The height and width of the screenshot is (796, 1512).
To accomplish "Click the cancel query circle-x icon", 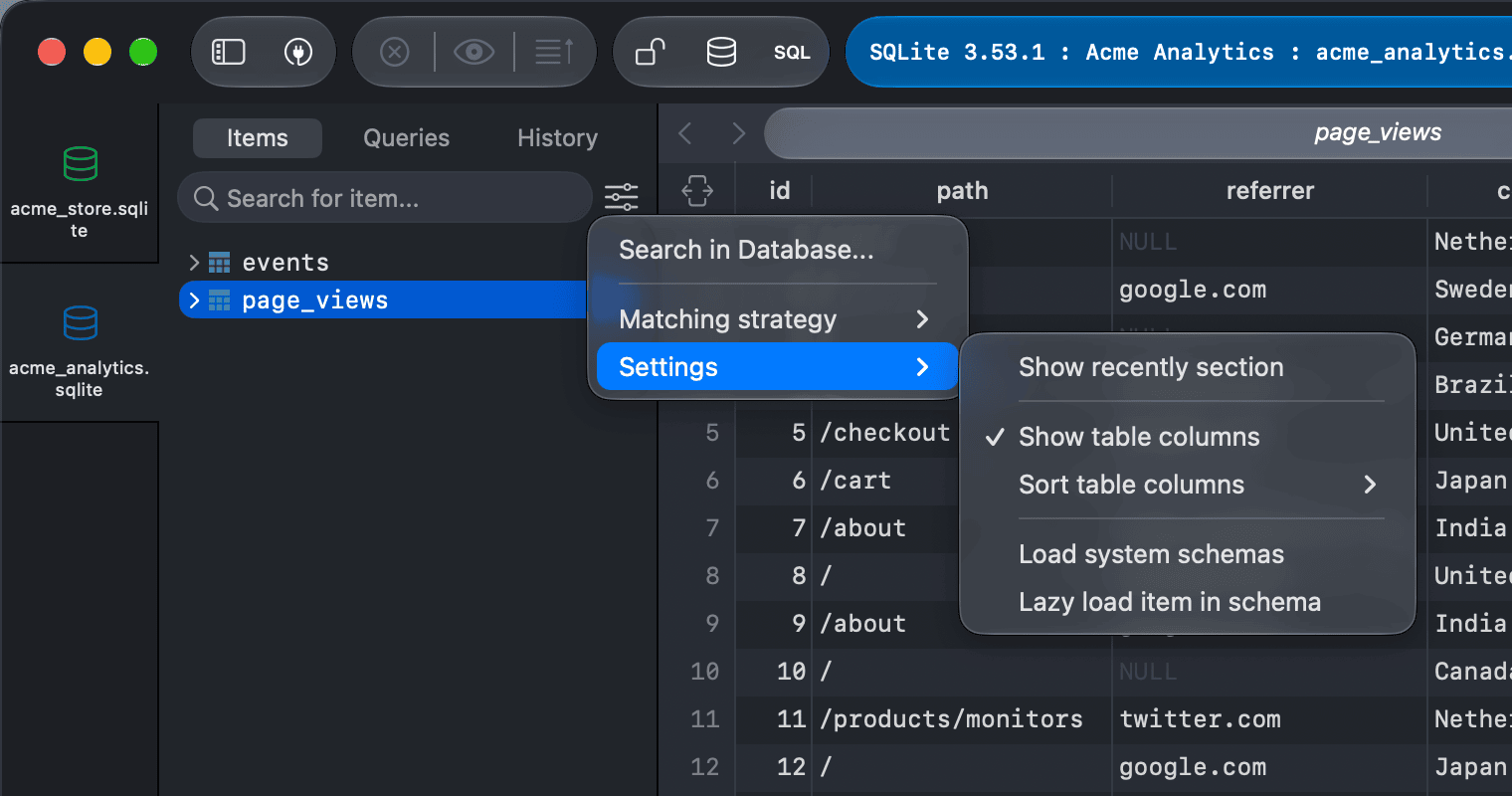I will tap(395, 52).
